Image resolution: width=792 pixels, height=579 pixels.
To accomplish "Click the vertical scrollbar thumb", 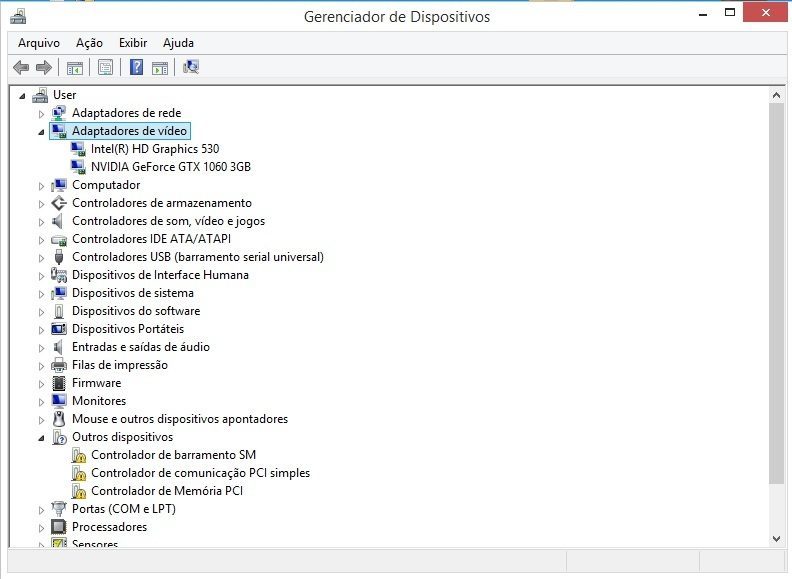I will pos(776,293).
